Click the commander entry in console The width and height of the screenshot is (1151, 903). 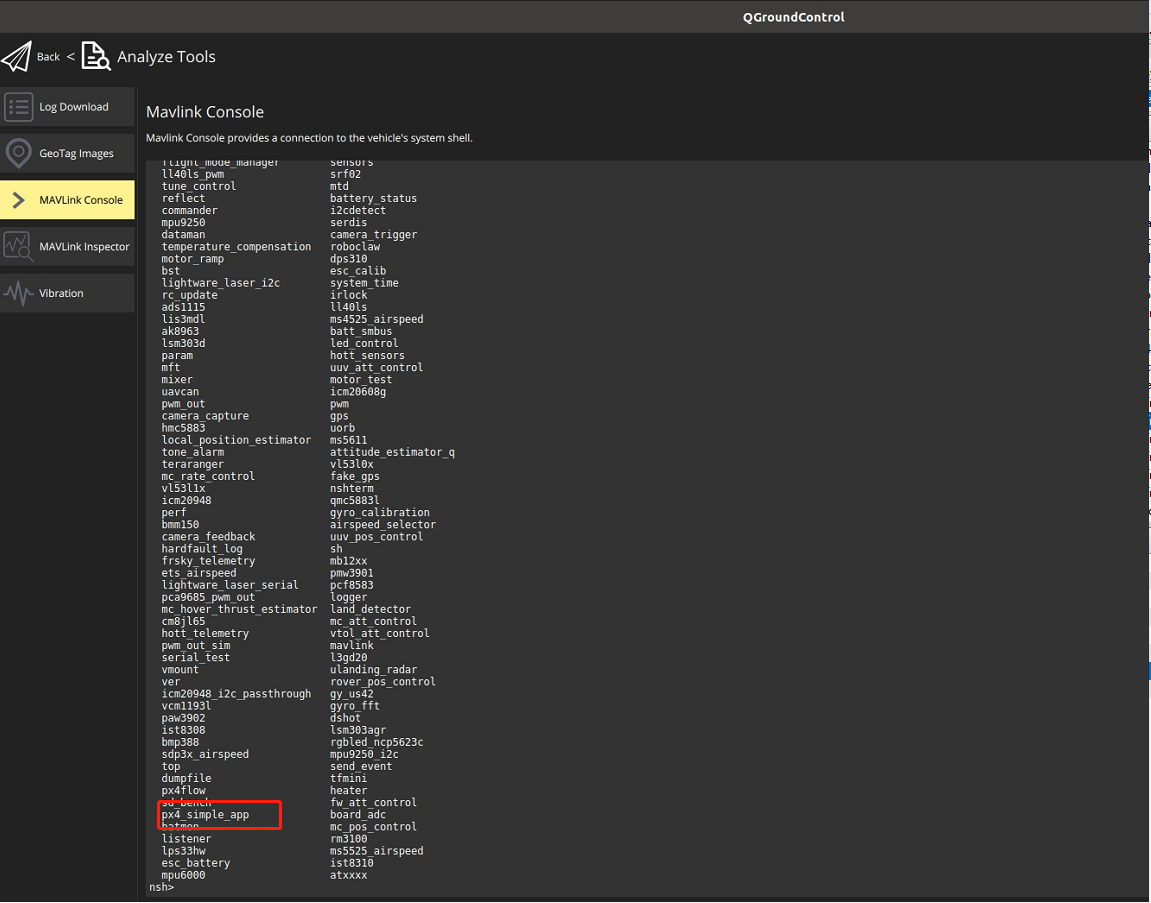point(189,211)
